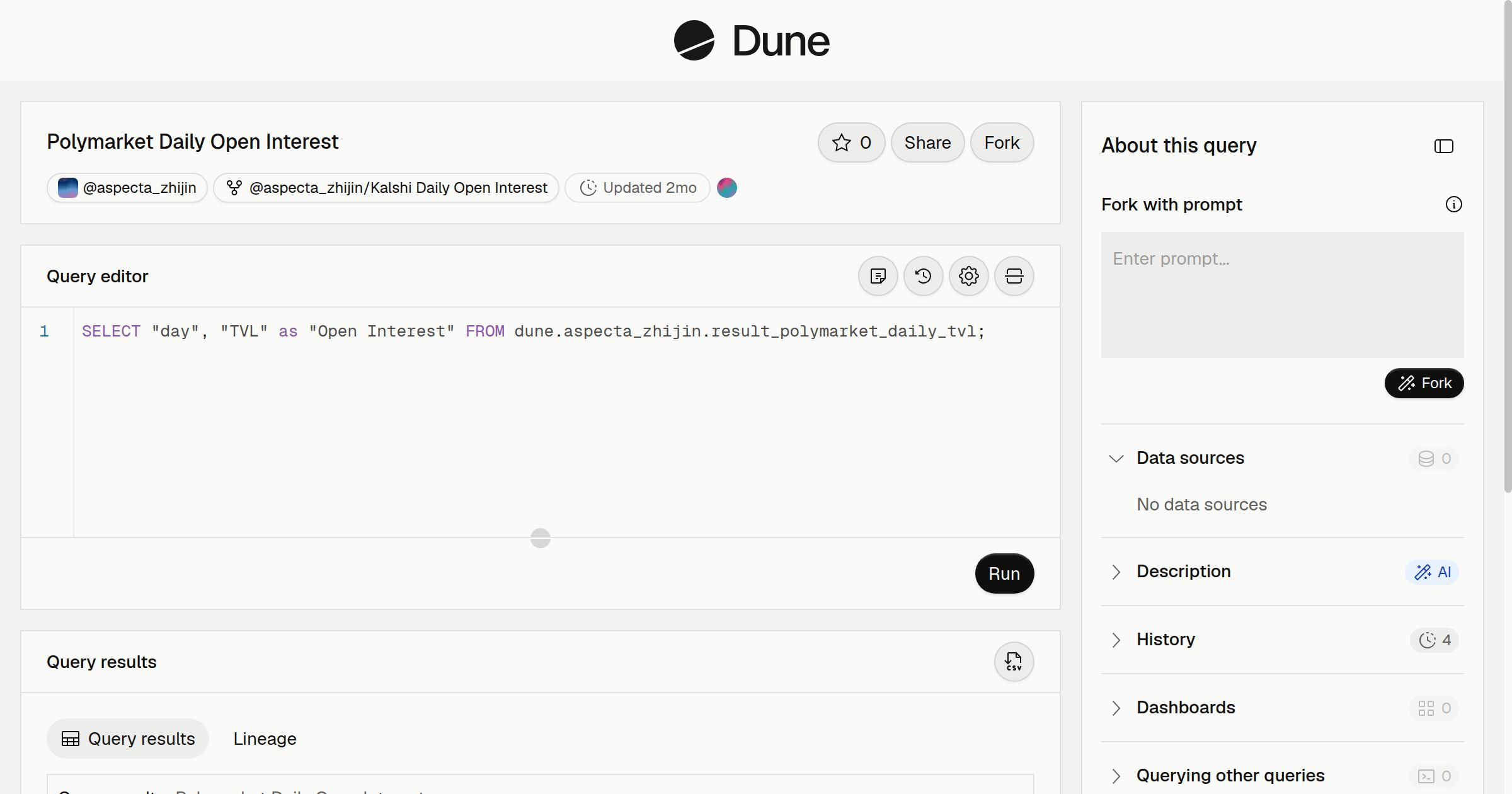Click the Polymarket Daily Open Interest title
This screenshot has height=794, width=1512.
coord(192,142)
